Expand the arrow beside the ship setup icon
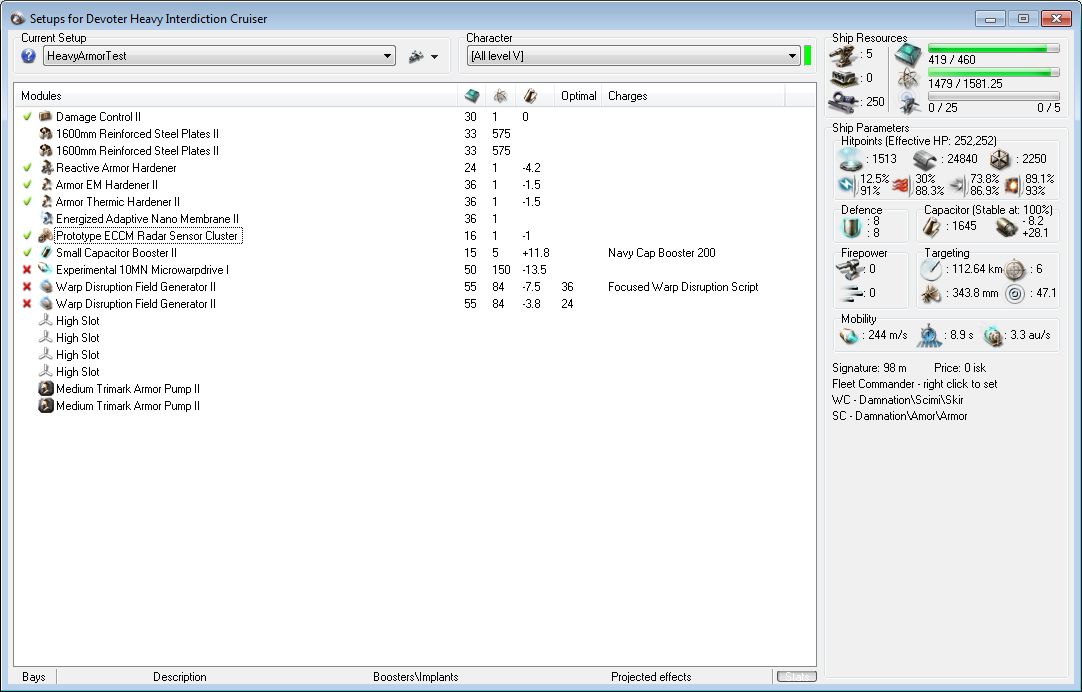This screenshot has width=1082, height=692. [x=434, y=57]
